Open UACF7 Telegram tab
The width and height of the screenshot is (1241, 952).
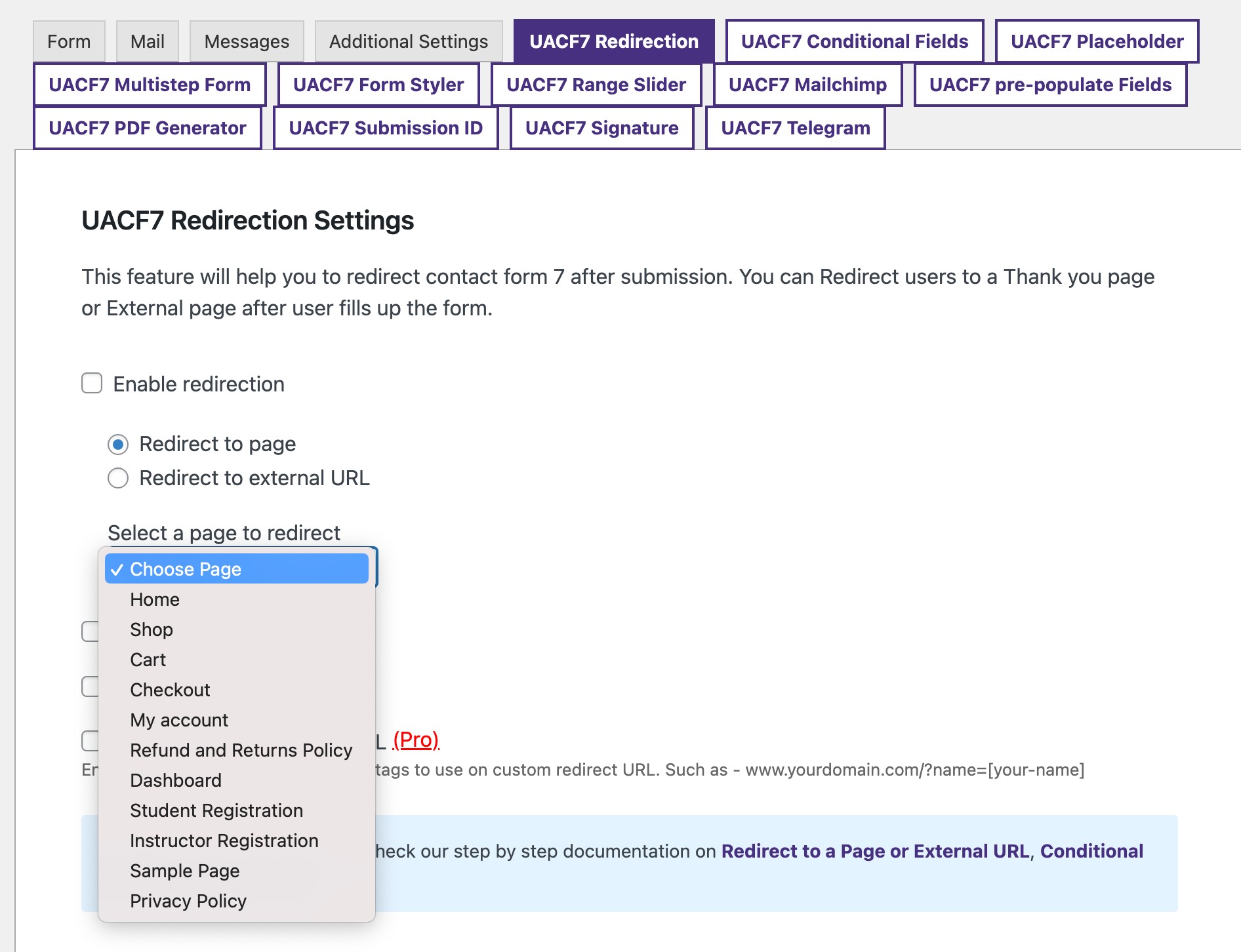click(796, 128)
